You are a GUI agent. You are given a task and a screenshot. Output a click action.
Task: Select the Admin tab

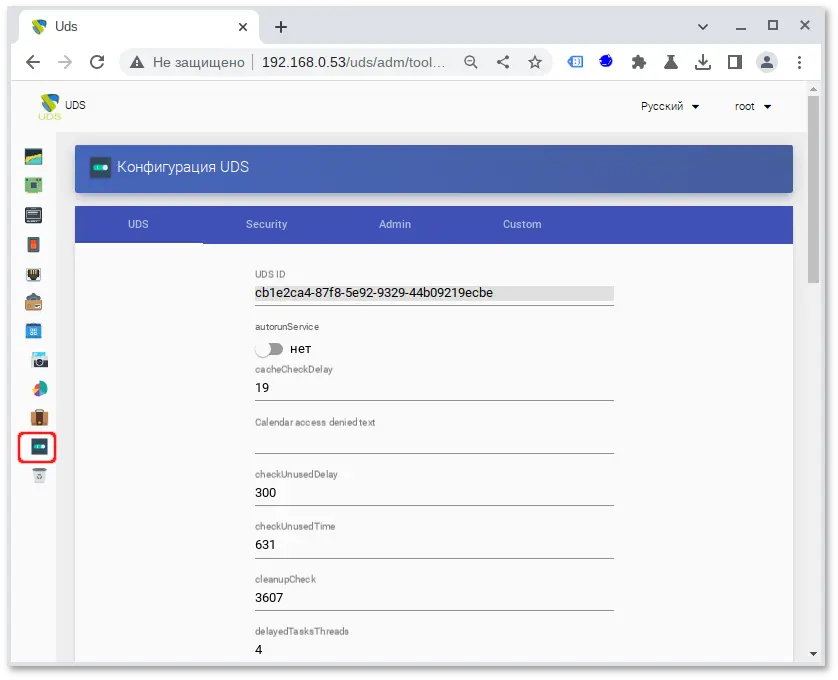pos(394,225)
